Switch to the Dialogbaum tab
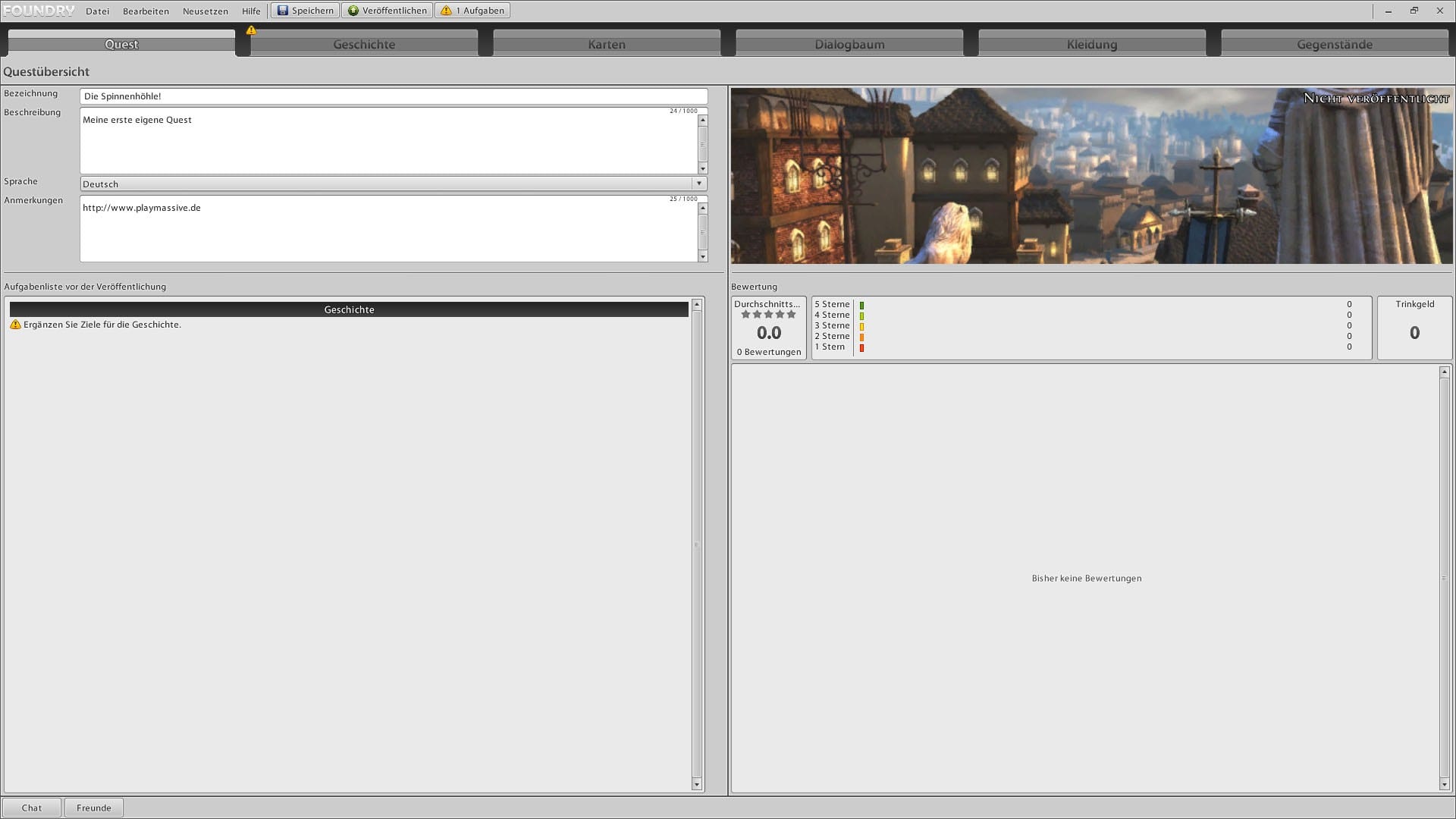1456x819 pixels. (x=849, y=44)
